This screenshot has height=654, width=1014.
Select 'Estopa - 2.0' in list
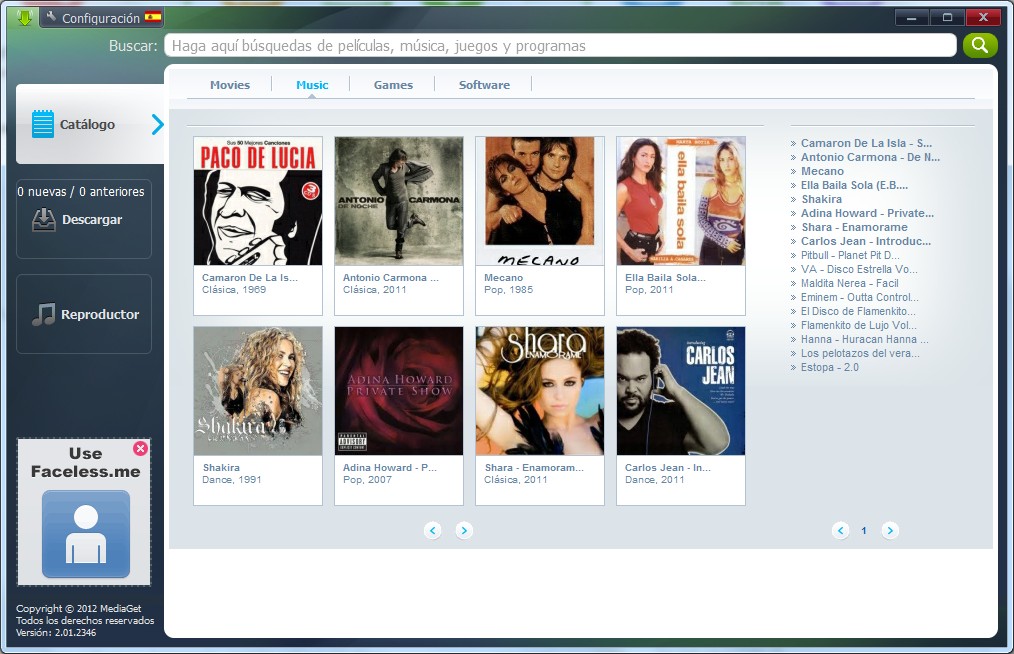click(830, 367)
